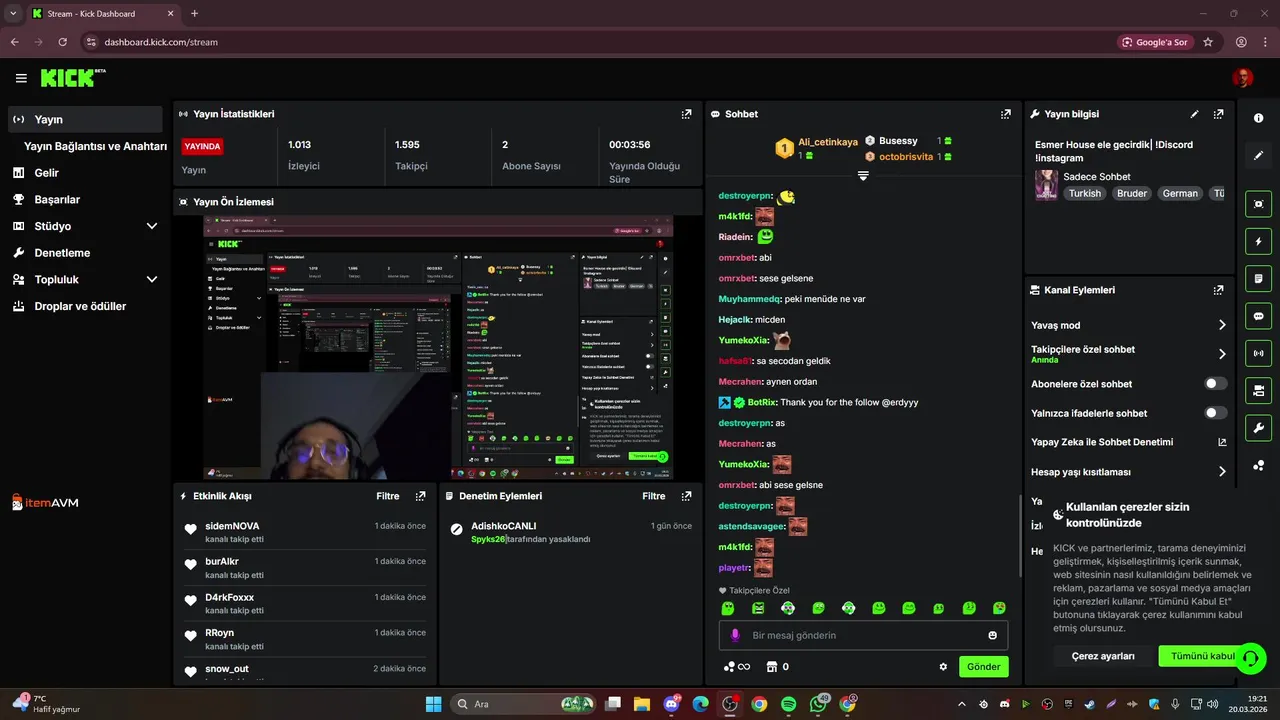Open Spotify from the taskbar
This screenshot has width=1280, height=720.
tap(788, 704)
